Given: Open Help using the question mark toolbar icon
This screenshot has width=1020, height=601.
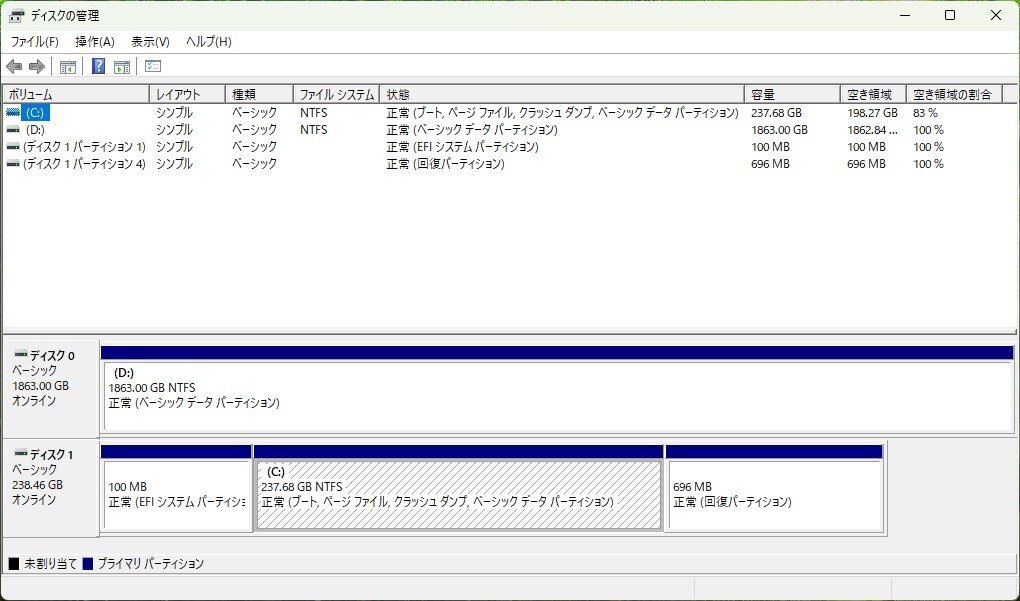Looking at the screenshot, I should pos(98,66).
